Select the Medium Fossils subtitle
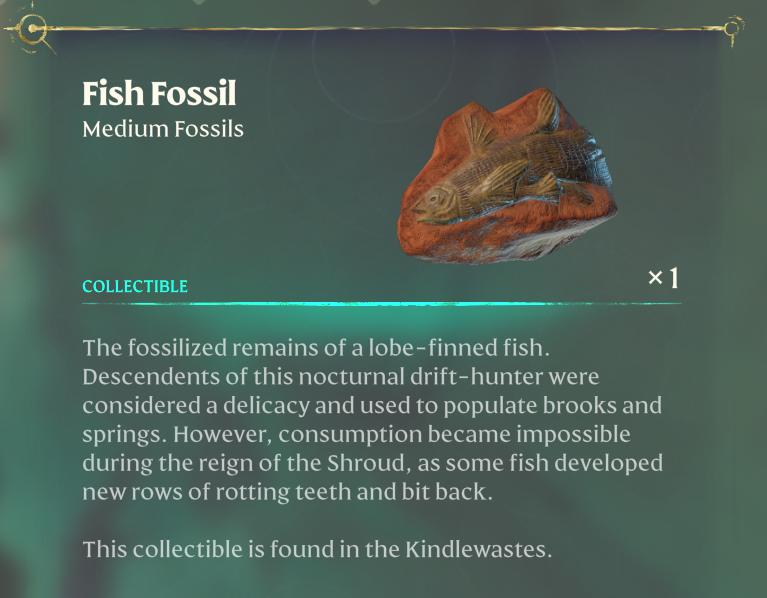767x598 pixels. [x=163, y=130]
